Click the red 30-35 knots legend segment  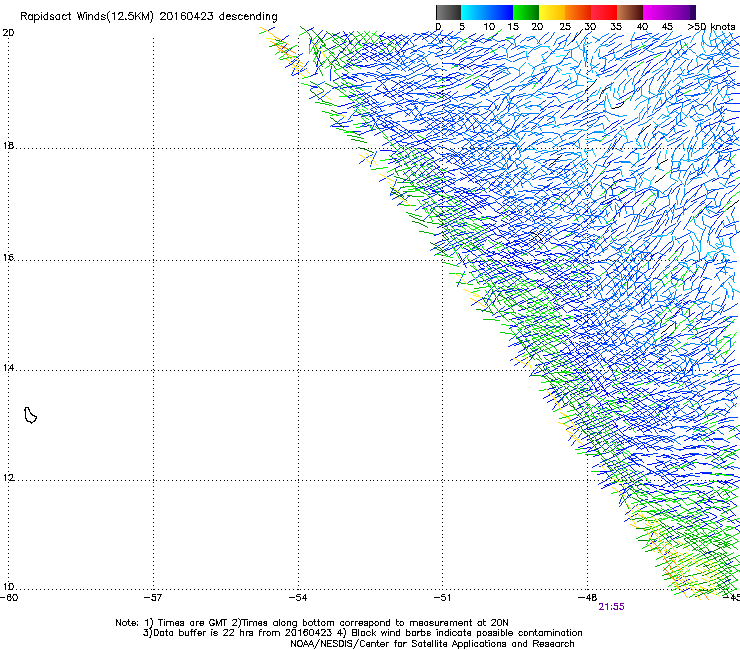604,12
